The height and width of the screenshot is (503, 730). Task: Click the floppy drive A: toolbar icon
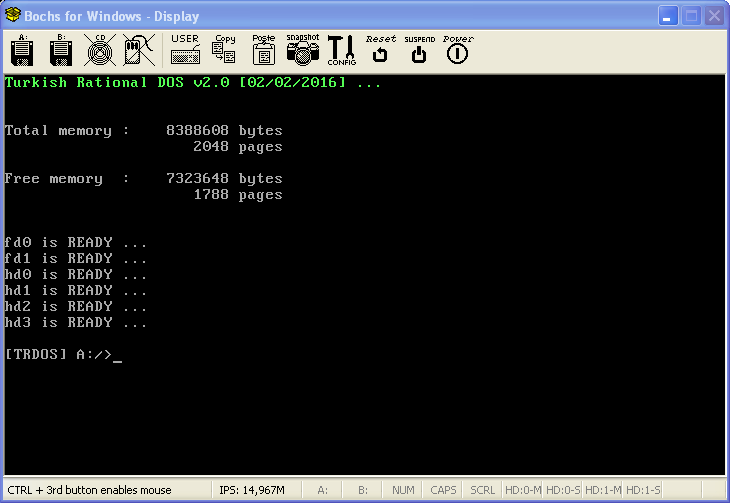(22, 51)
